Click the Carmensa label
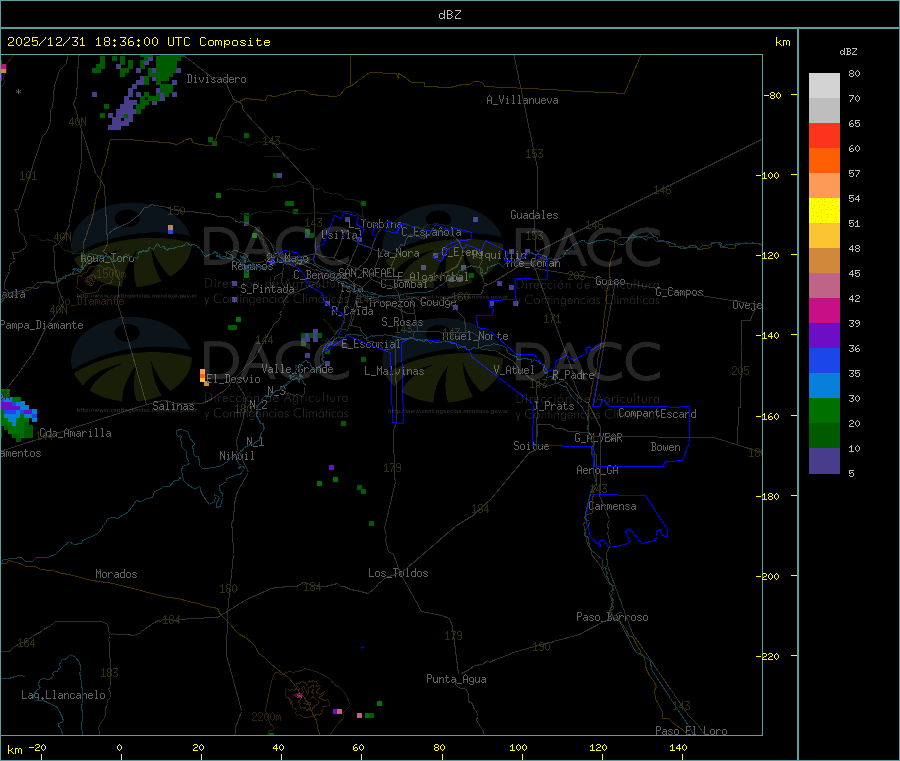900x761 pixels. click(612, 506)
